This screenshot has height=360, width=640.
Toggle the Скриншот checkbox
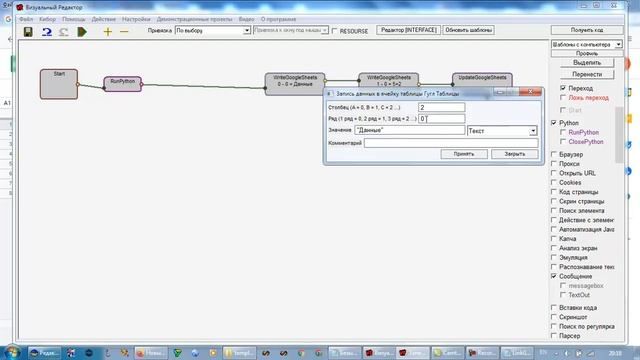pyautogui.click(x=554, y=317)
